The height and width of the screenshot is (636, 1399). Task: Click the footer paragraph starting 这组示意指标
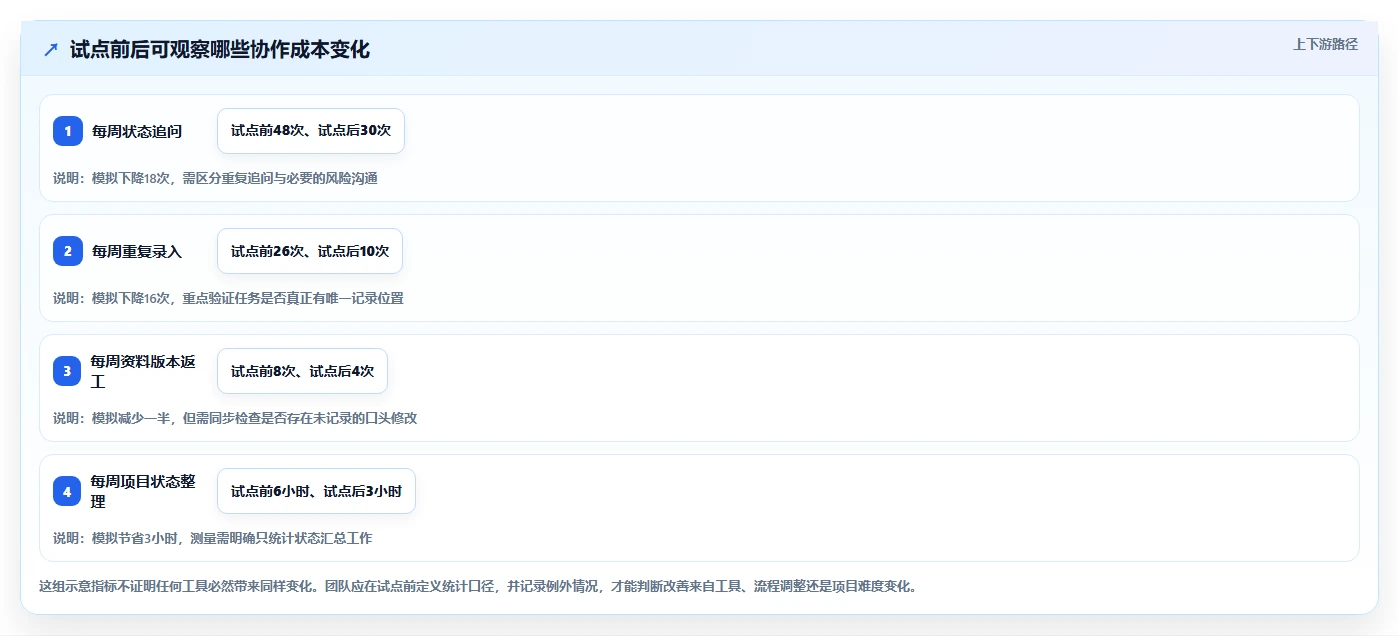pos(478,586)
